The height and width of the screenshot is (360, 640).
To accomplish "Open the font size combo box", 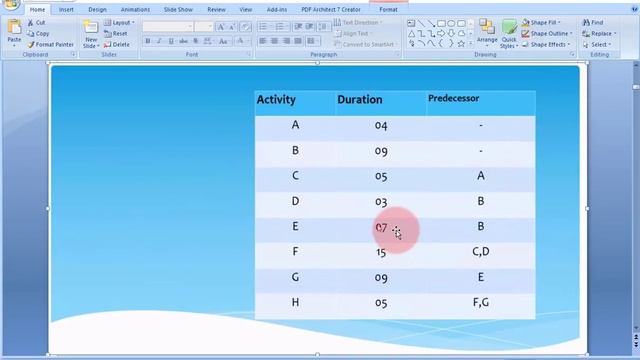I will [x=204, y=27].
